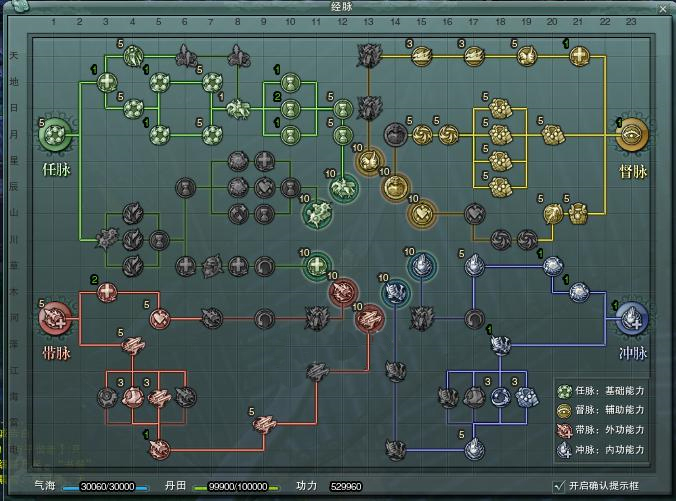Click the 任脉：基础能力 legend entry
The width and height of the screenshot is (676, 501).
600,391
